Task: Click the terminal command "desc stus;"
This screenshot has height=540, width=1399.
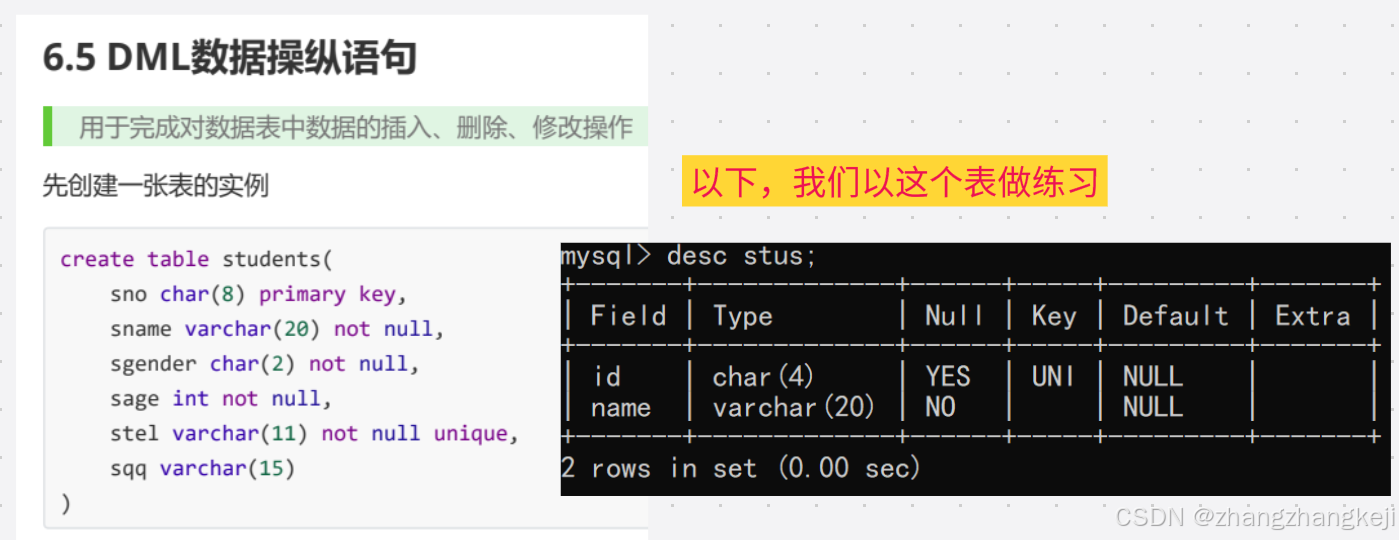Action: [x=742, y=256]
